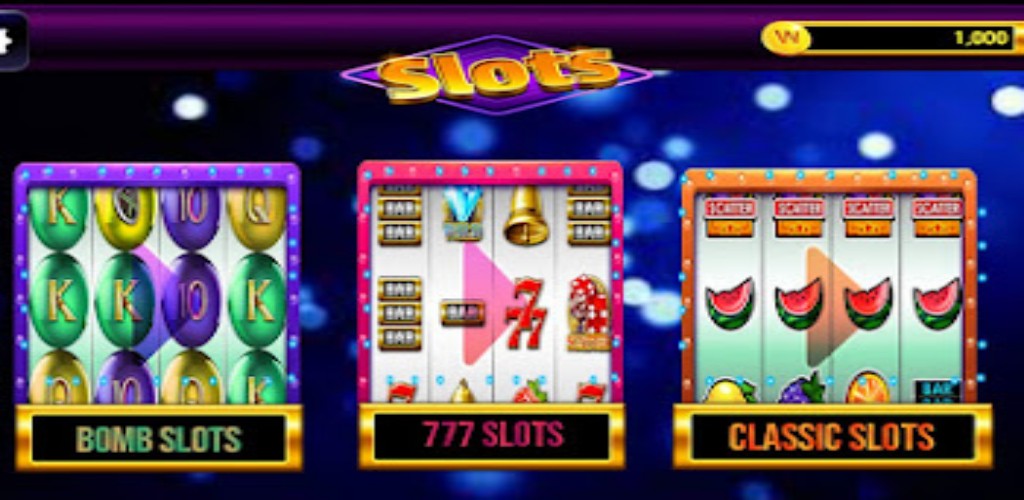
Task: Select the CLASSIC SLOTS label button
Action: [831, 437]
